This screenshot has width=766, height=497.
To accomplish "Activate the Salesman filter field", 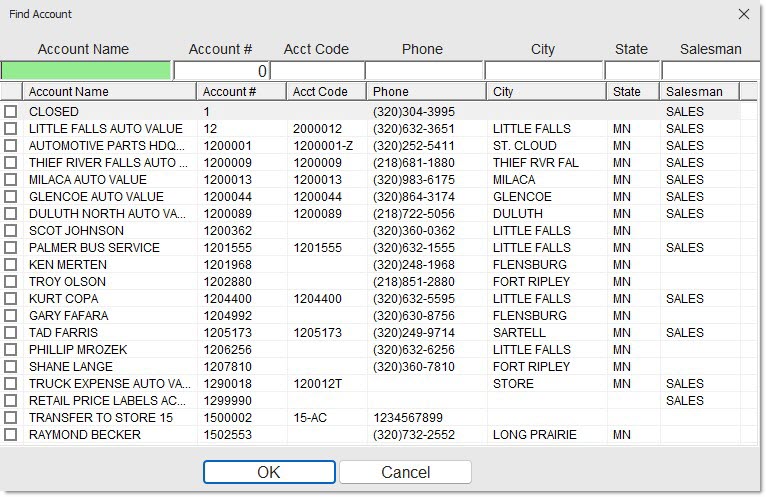I will pos(710,71).
